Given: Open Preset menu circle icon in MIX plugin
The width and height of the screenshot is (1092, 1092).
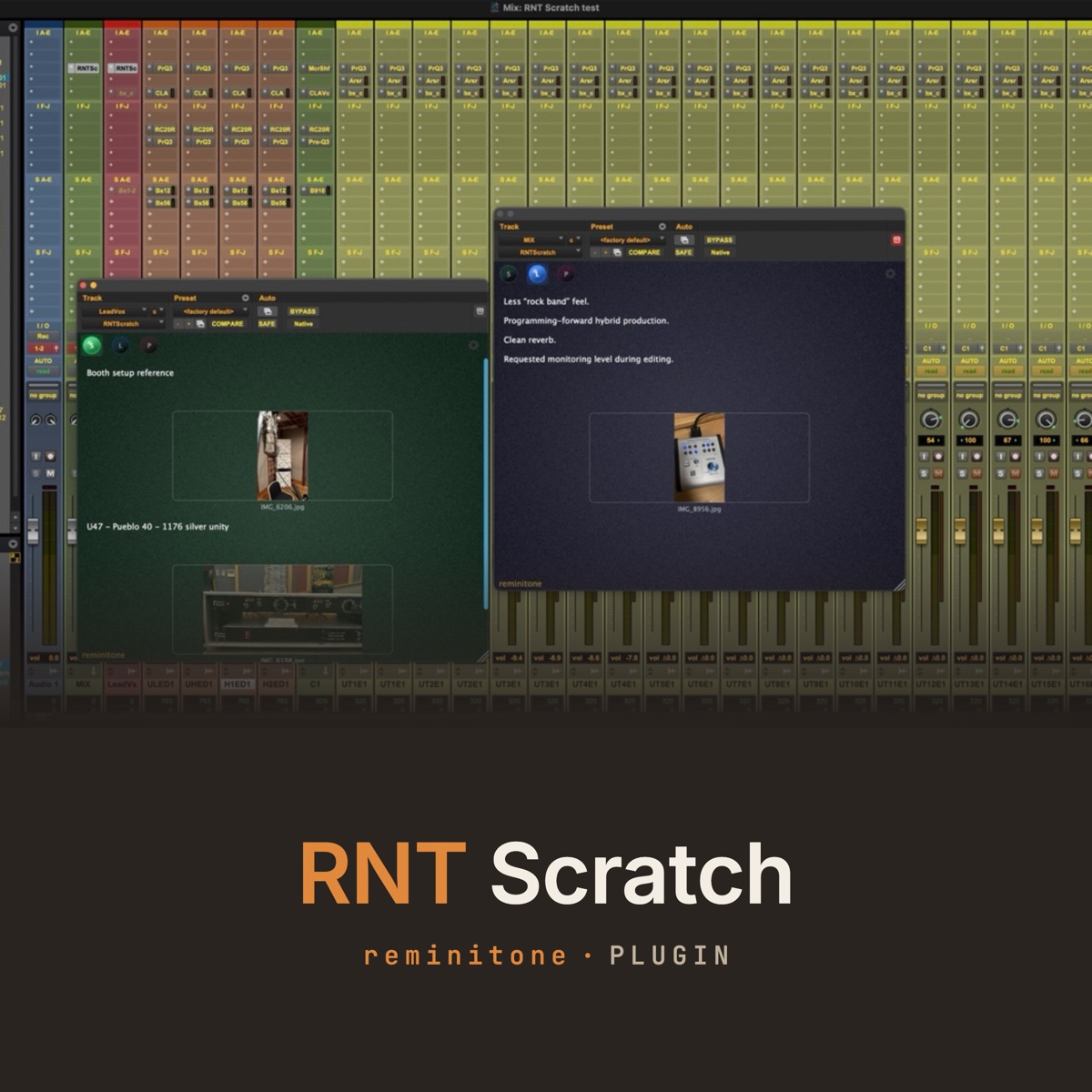Looking at the screenshot, I should pos(662,227).
